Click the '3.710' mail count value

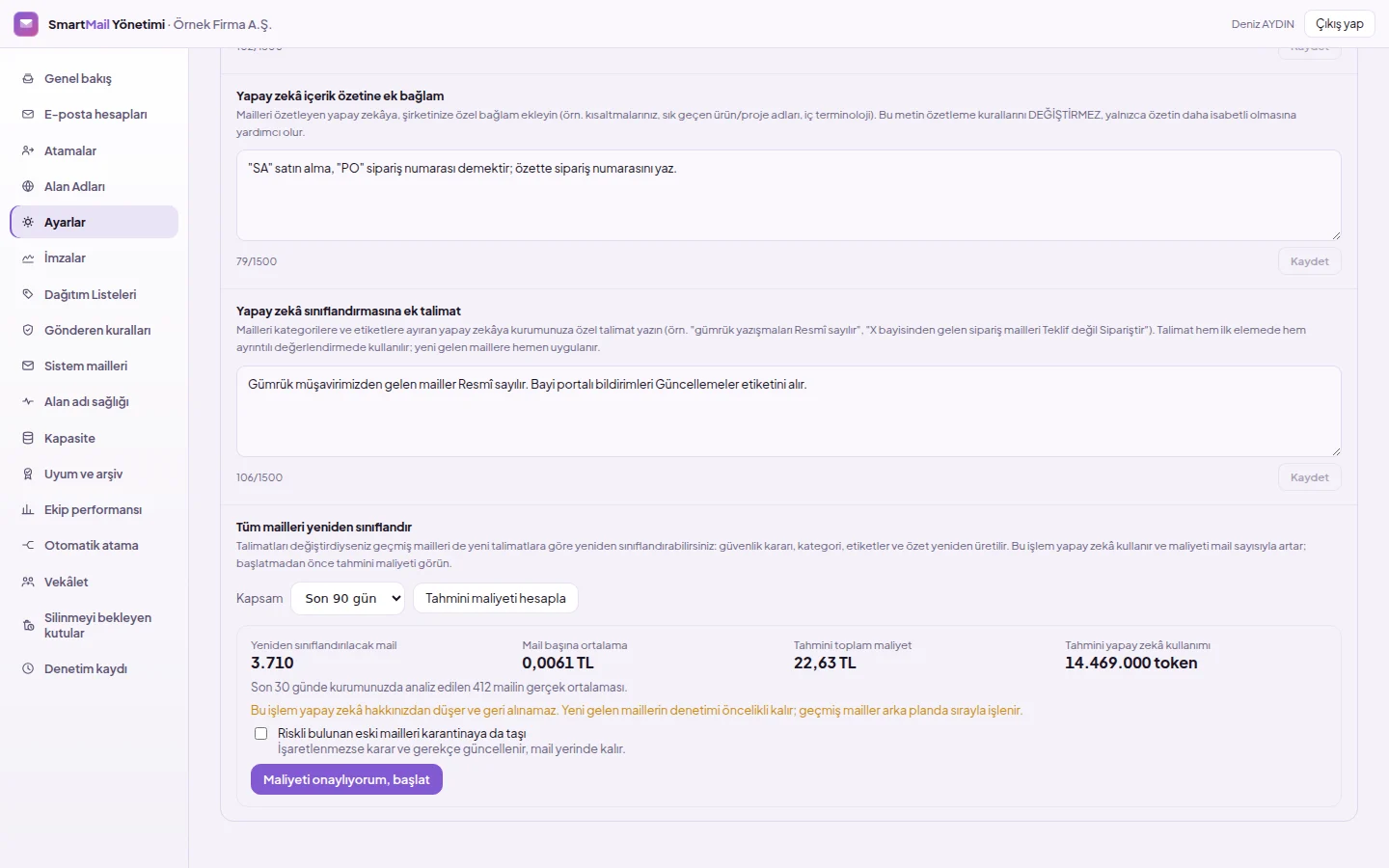click(x=272, y=664)
